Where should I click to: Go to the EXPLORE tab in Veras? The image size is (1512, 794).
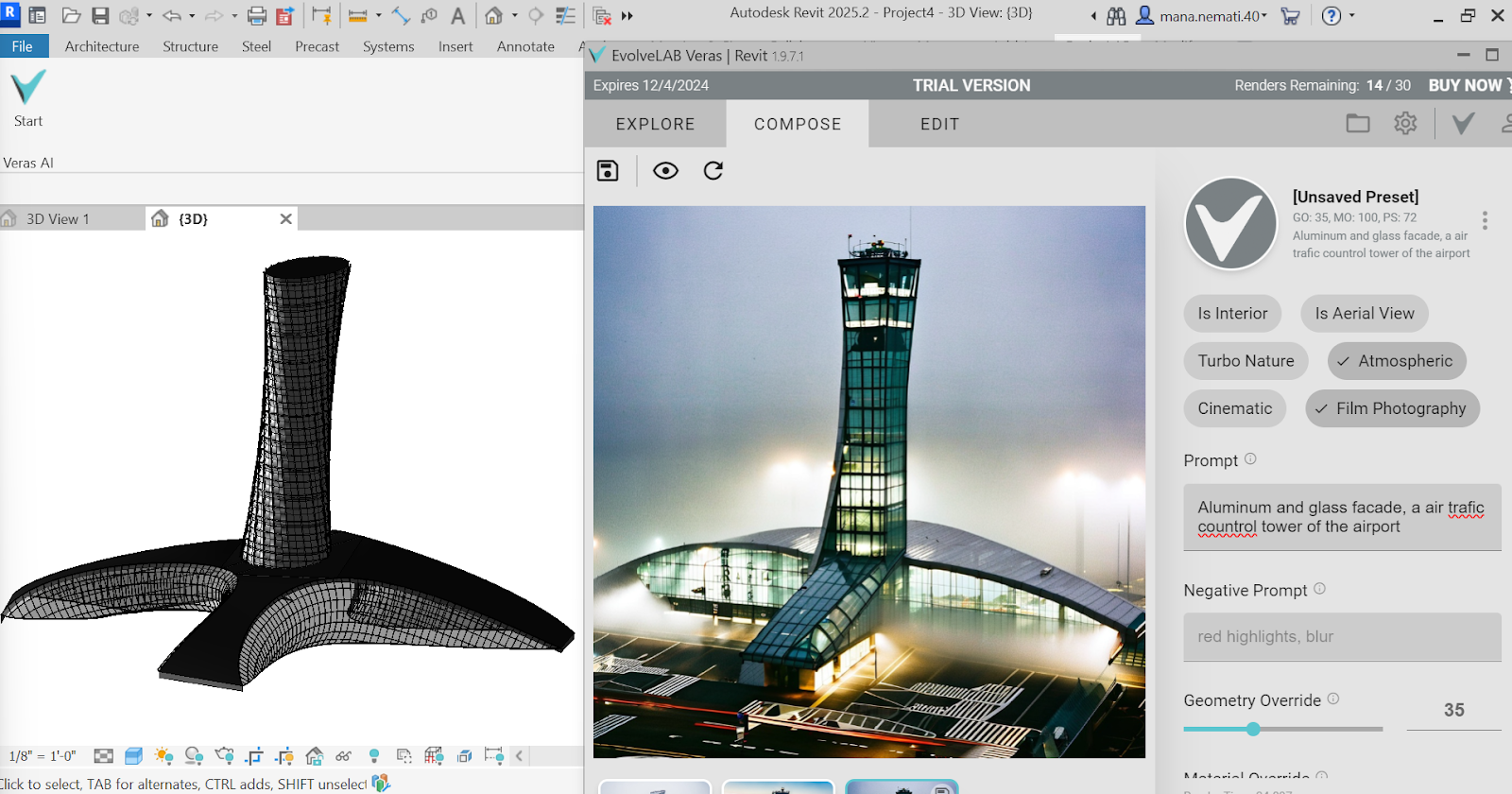(x=655, y=124)
